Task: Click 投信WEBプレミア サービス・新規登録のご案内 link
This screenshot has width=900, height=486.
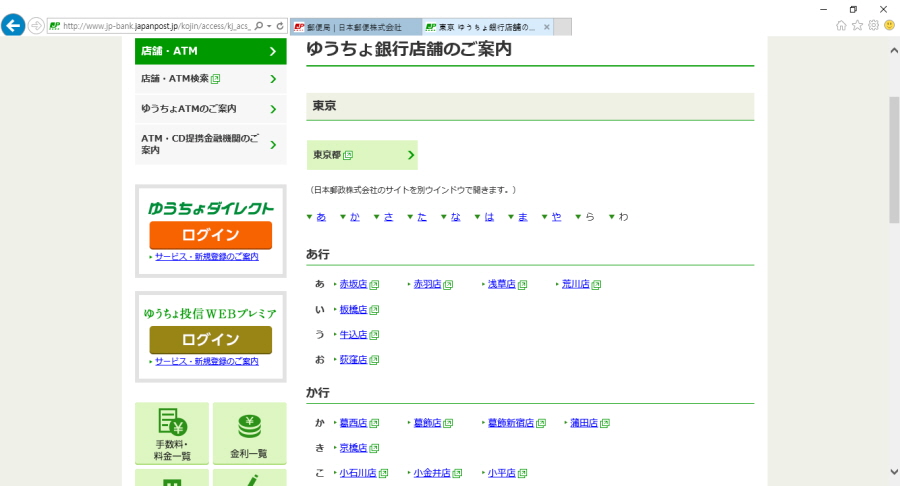Action: [x=207, y=361]
